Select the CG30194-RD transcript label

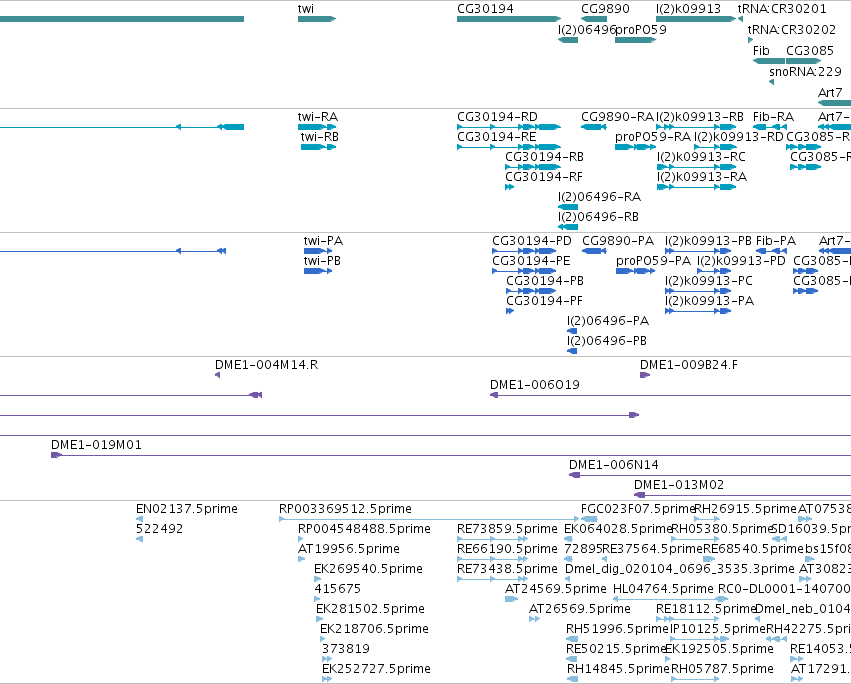pyautogui.click(x=497, y=117)
